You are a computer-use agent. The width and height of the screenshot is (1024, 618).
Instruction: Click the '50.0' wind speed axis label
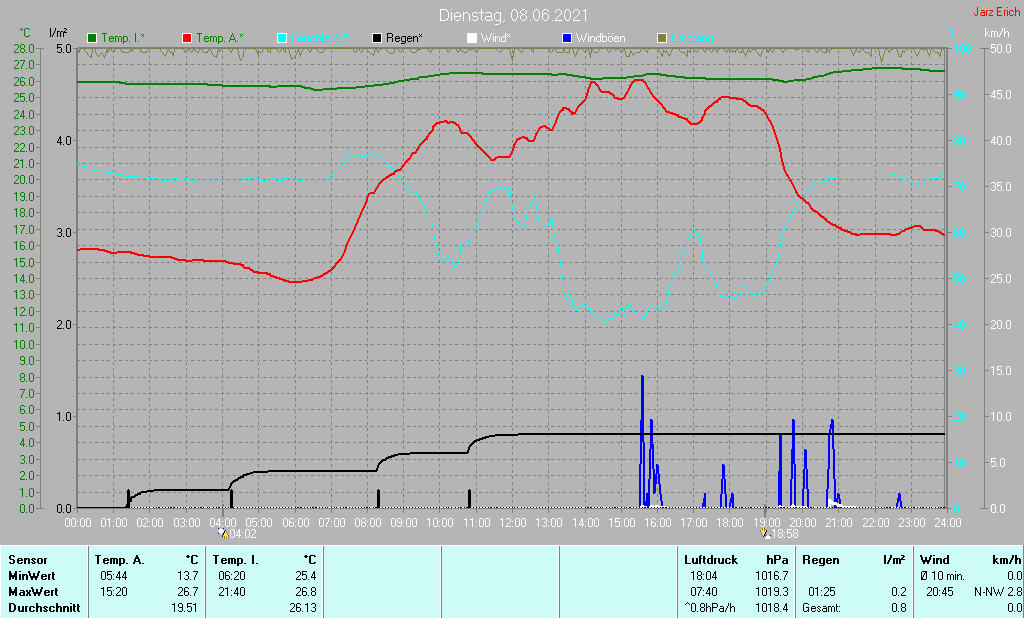(1001, 49)
